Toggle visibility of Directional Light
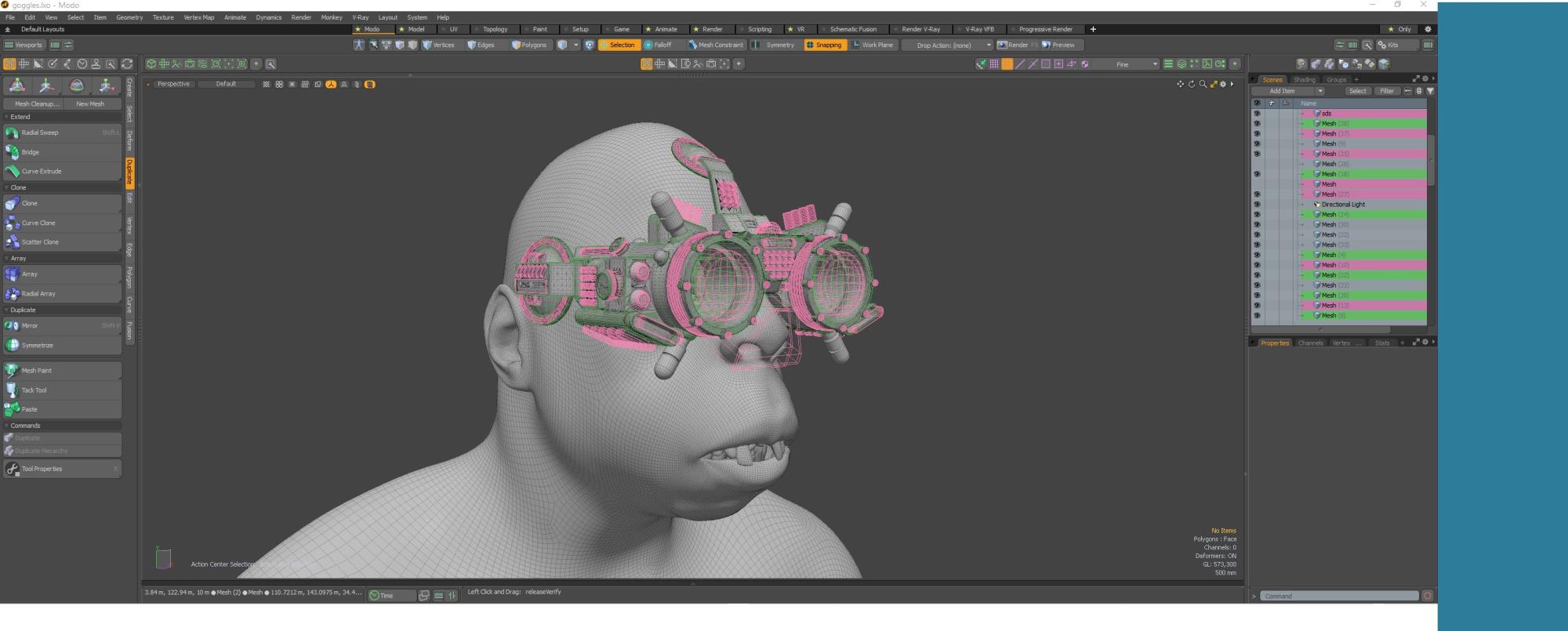This screenshot has width=1568, height=631. [x=1257, y=205]
